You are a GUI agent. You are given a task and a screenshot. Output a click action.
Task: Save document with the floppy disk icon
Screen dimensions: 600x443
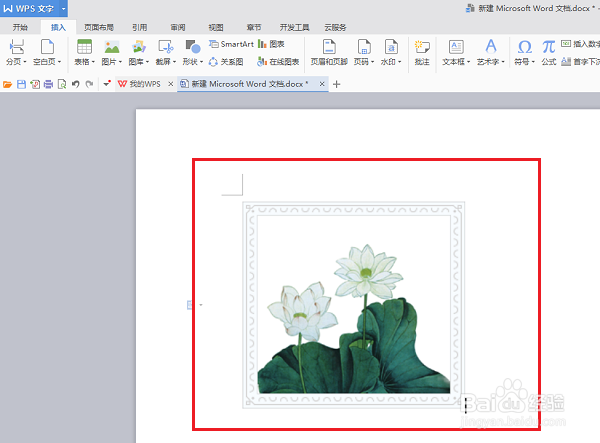21,84
